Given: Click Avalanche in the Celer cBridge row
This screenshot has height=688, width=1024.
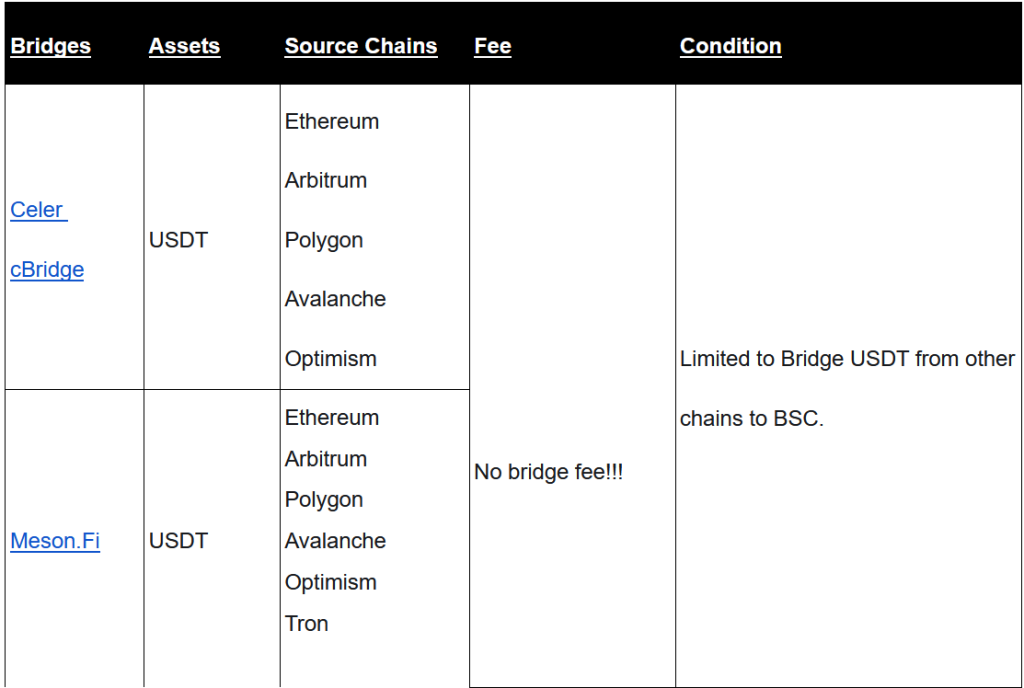Looking at the screenshot, I should 335,299.
